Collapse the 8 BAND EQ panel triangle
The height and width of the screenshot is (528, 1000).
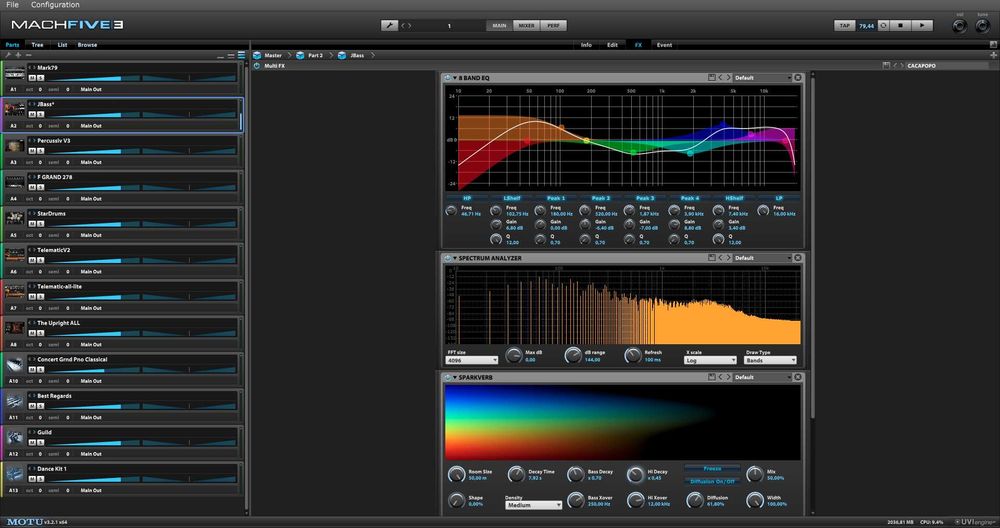[x=455, y=78]
